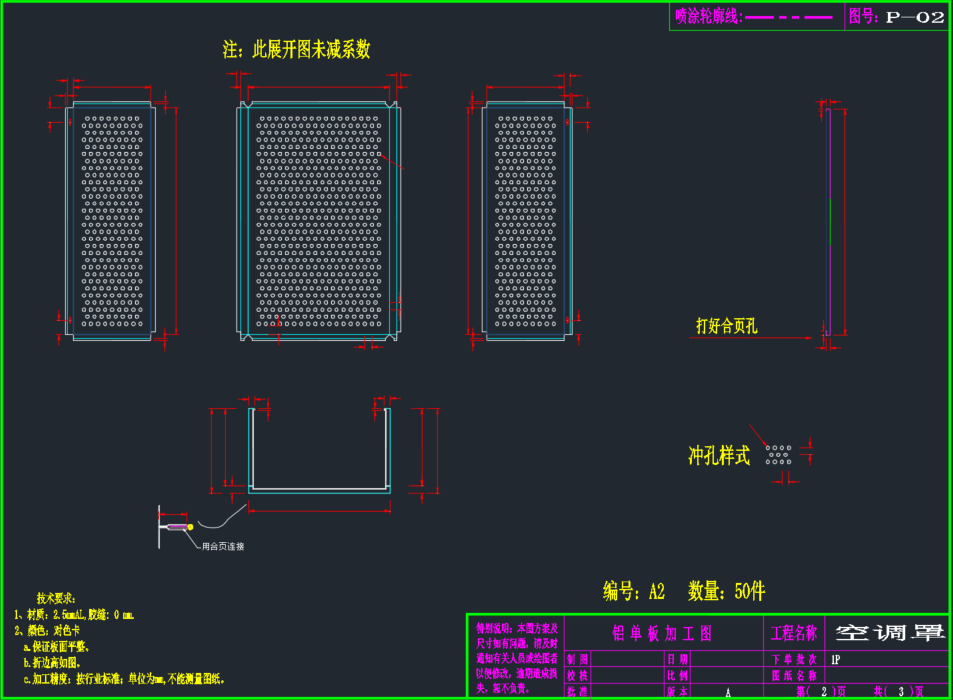Image resolution: width=953 pixels, height=700 pixels.
Task: Click the punching pattern sample hole cluster
Action: (x=780, y=455)
